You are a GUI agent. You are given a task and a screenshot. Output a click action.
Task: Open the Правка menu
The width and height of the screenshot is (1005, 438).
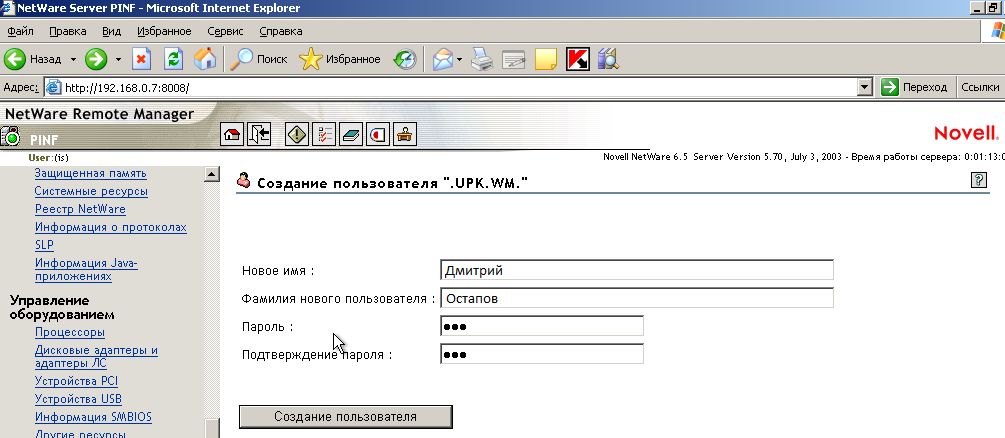(x=67, y=31)
